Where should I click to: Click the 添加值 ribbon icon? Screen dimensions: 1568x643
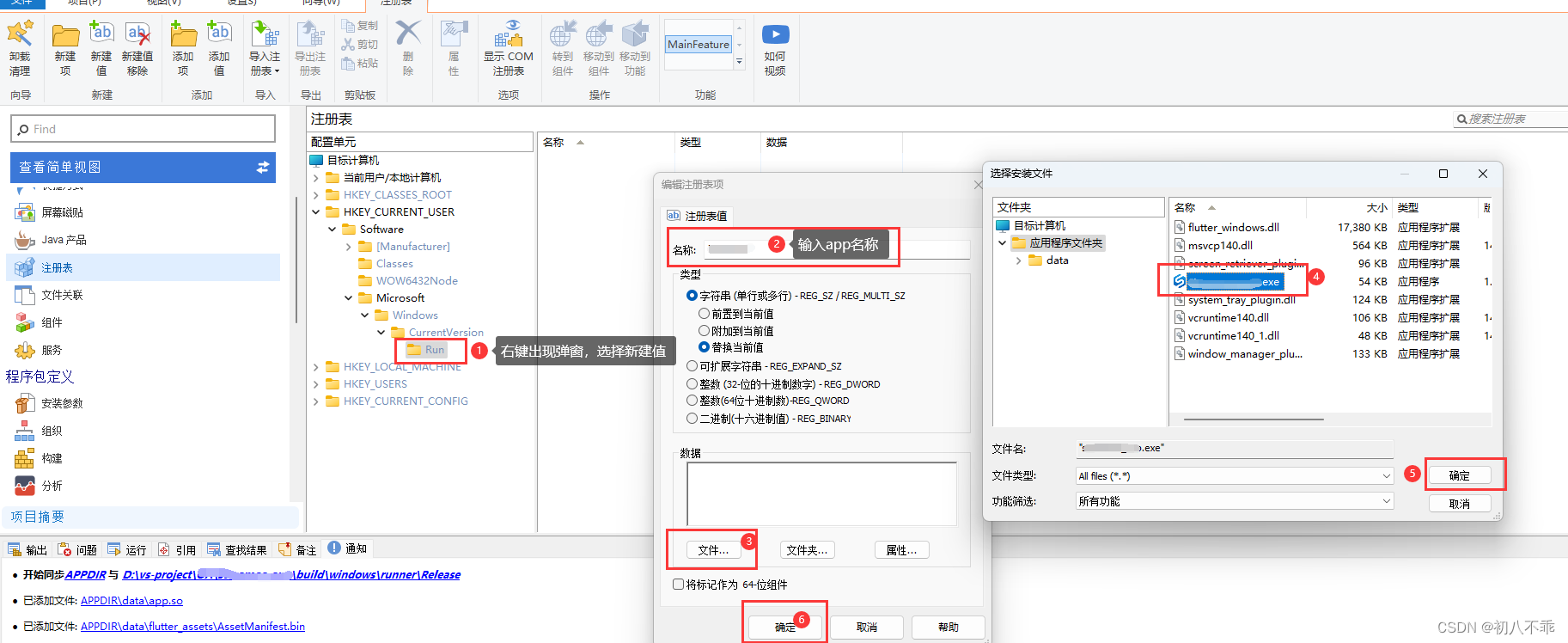point(219,34)
